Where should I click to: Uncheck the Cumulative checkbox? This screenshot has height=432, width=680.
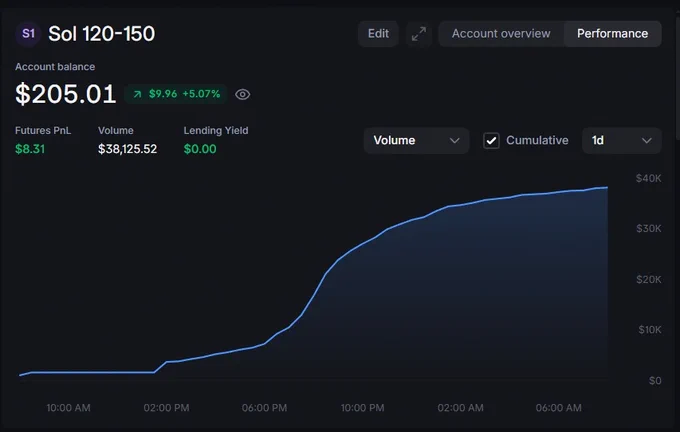click(491, 141)
